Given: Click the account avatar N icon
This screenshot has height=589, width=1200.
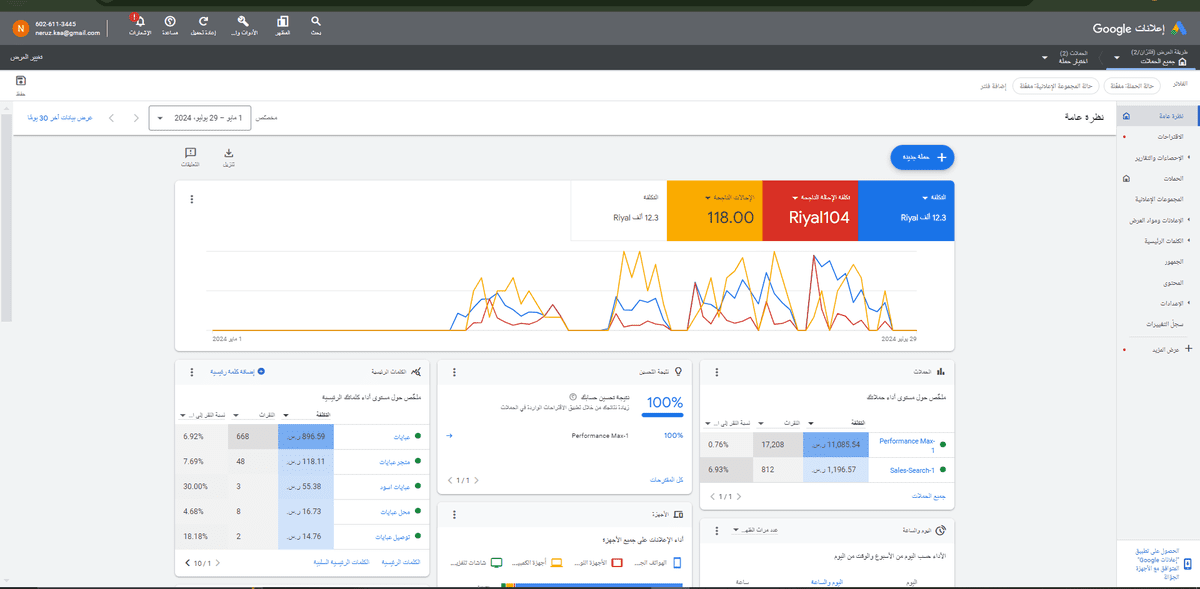Looking at the screenshot, I should click(19, 28).
